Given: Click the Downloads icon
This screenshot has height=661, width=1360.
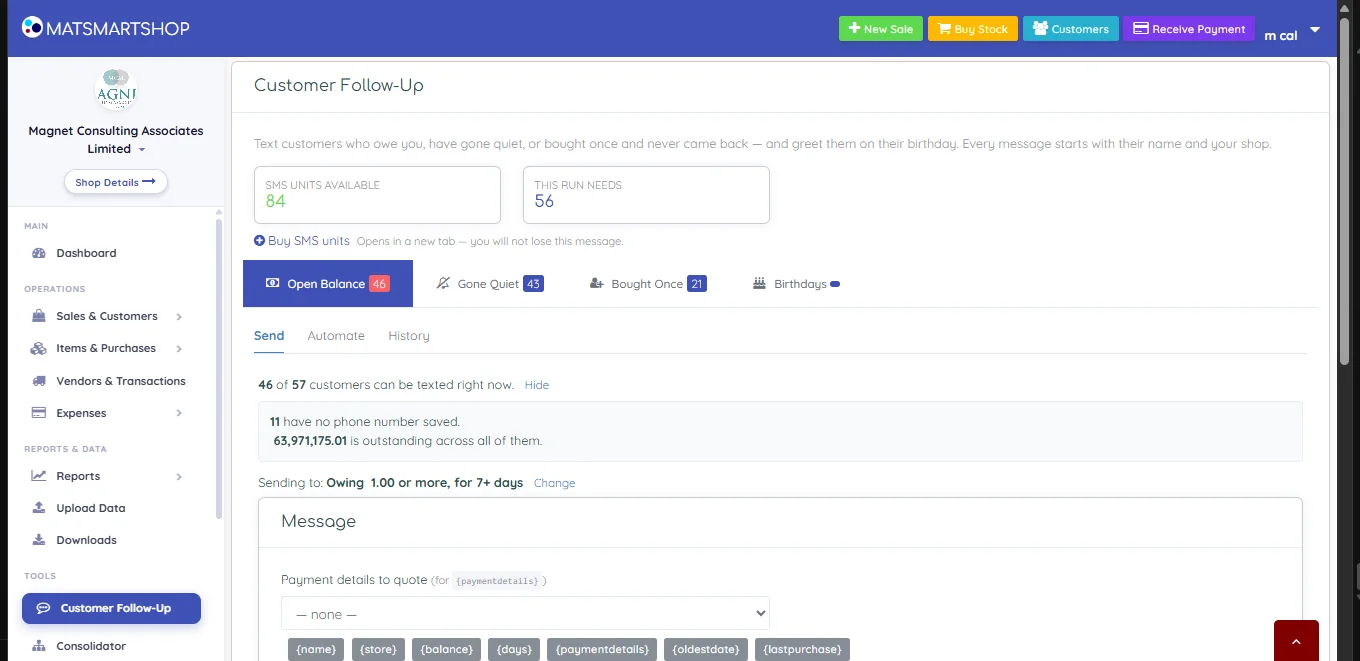Looking at the screenshot, I should (39, 540).
